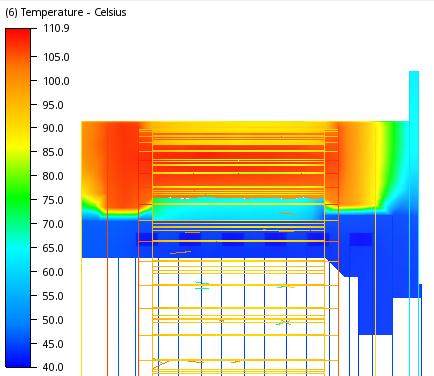Click the 90.0 legend tick label
The width and height of the screenshot is (434, 376).
pos(53,128)
